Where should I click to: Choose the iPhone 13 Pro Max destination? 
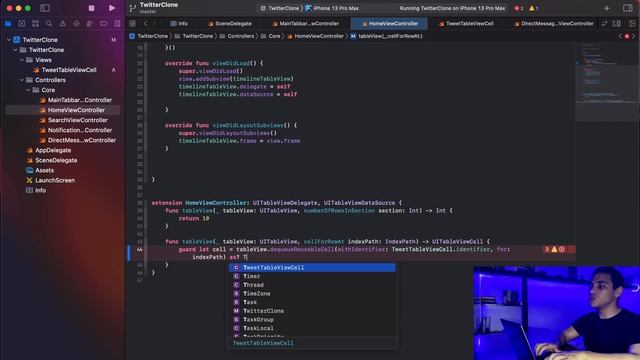[x=332, y=8]
